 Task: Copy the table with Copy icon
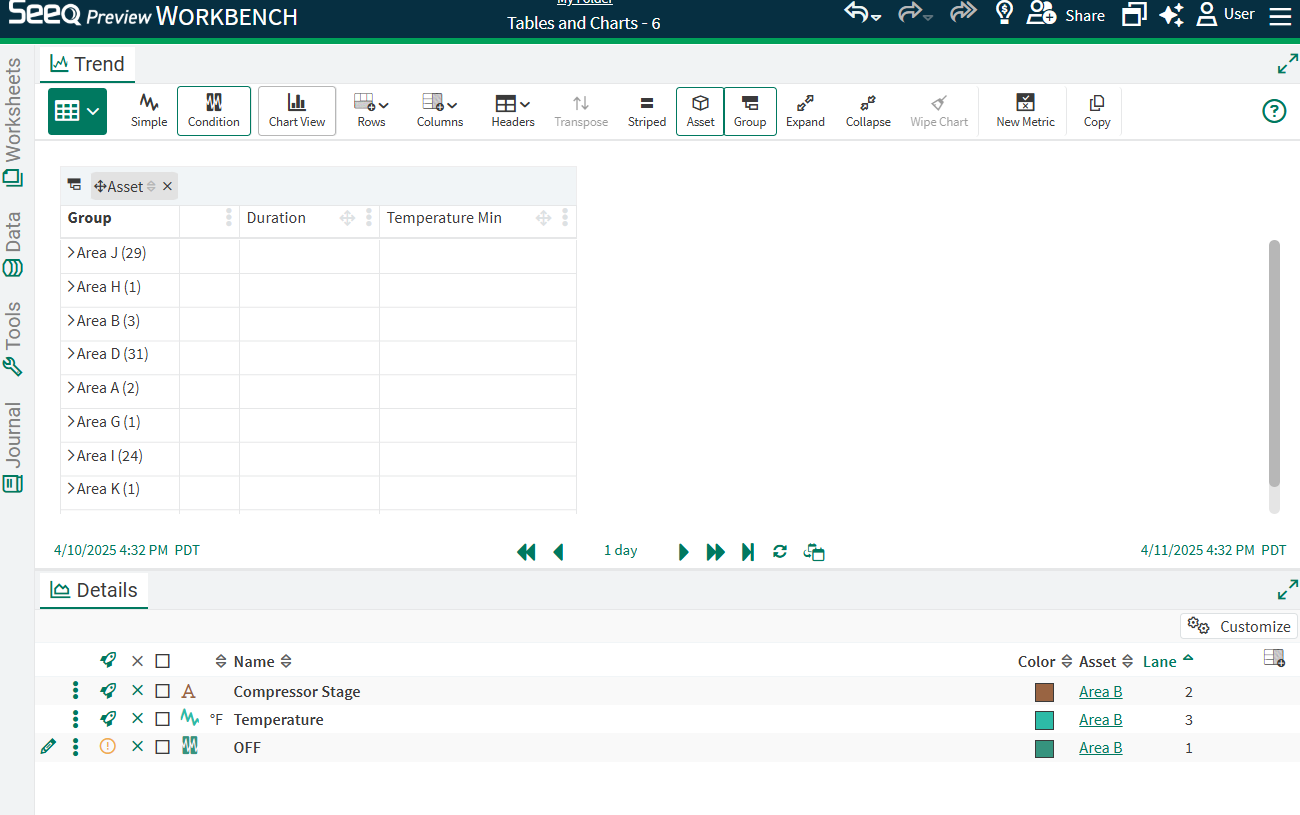tap(1096, 110)
